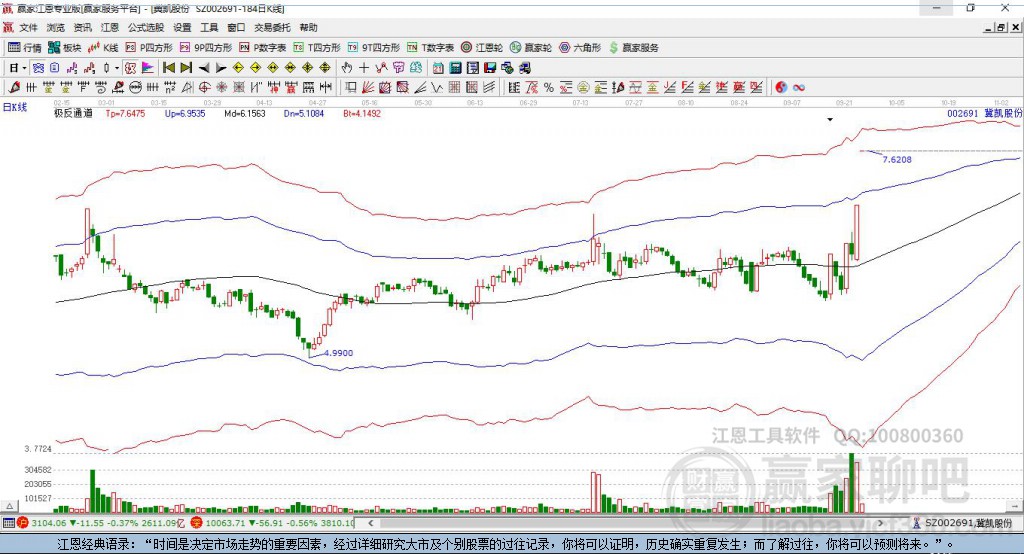Select the crosshair plus cursor icon
1024x554 pixels.
[364, 68]
